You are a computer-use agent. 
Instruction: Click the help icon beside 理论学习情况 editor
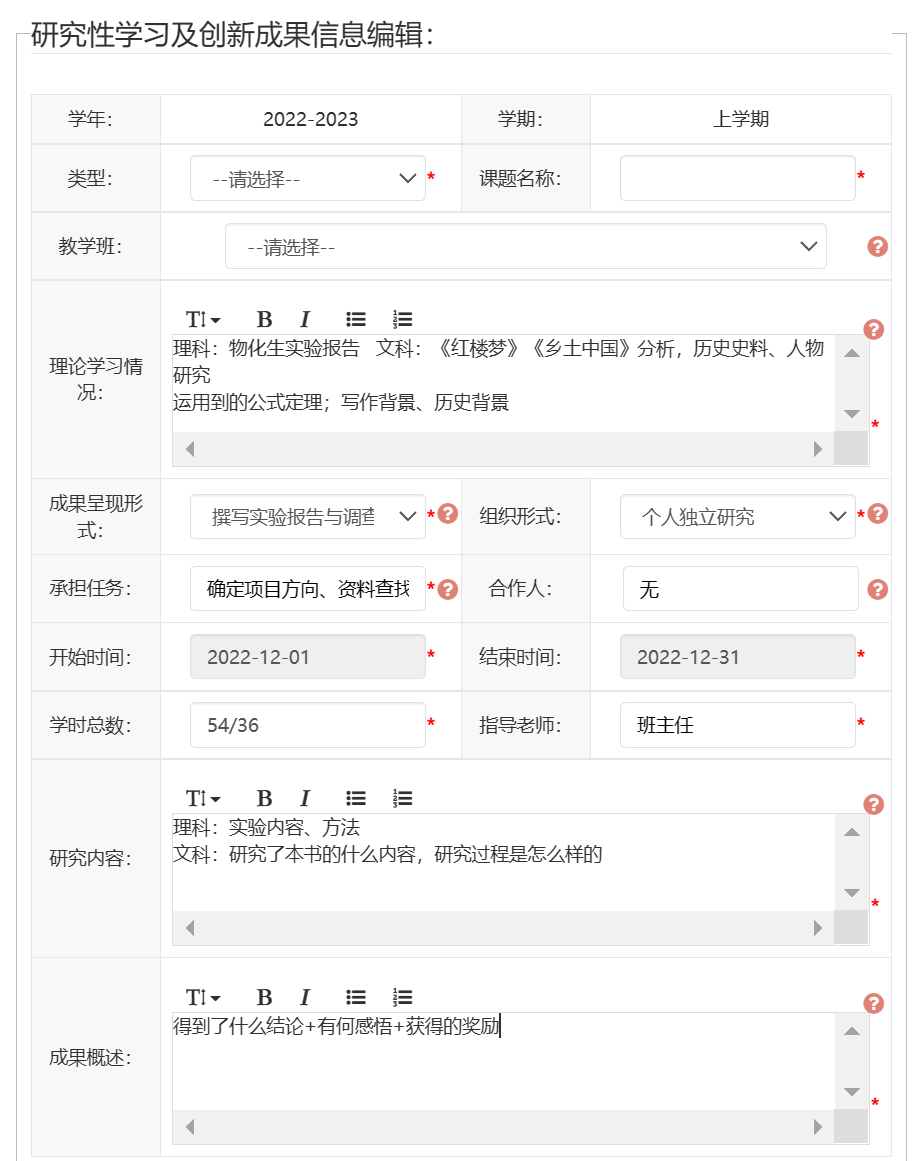(874, 329)
